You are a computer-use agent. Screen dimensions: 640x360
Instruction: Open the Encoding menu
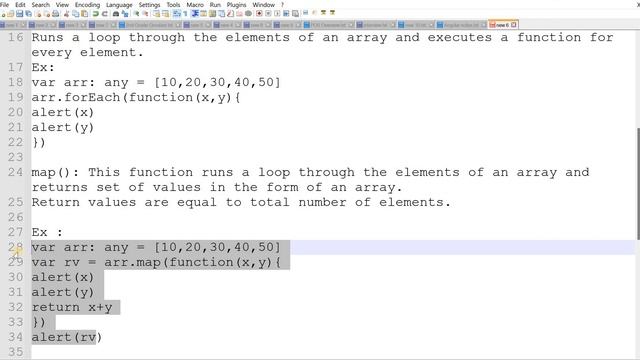87,4
